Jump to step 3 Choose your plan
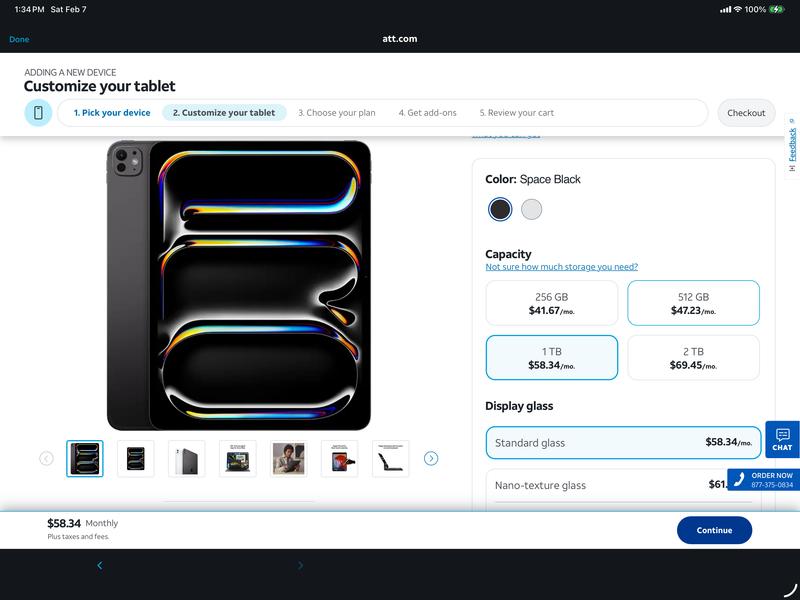 337,113
